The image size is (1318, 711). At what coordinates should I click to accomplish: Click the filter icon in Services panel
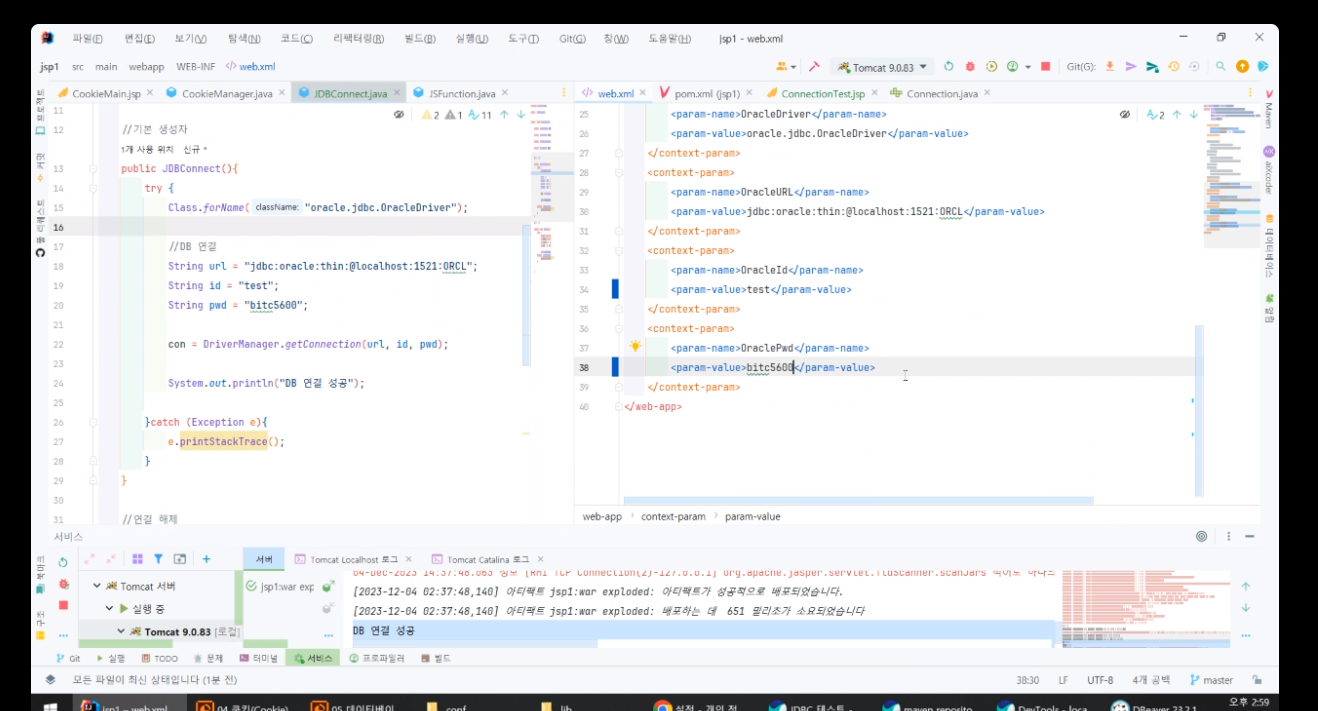pos(158,559)
